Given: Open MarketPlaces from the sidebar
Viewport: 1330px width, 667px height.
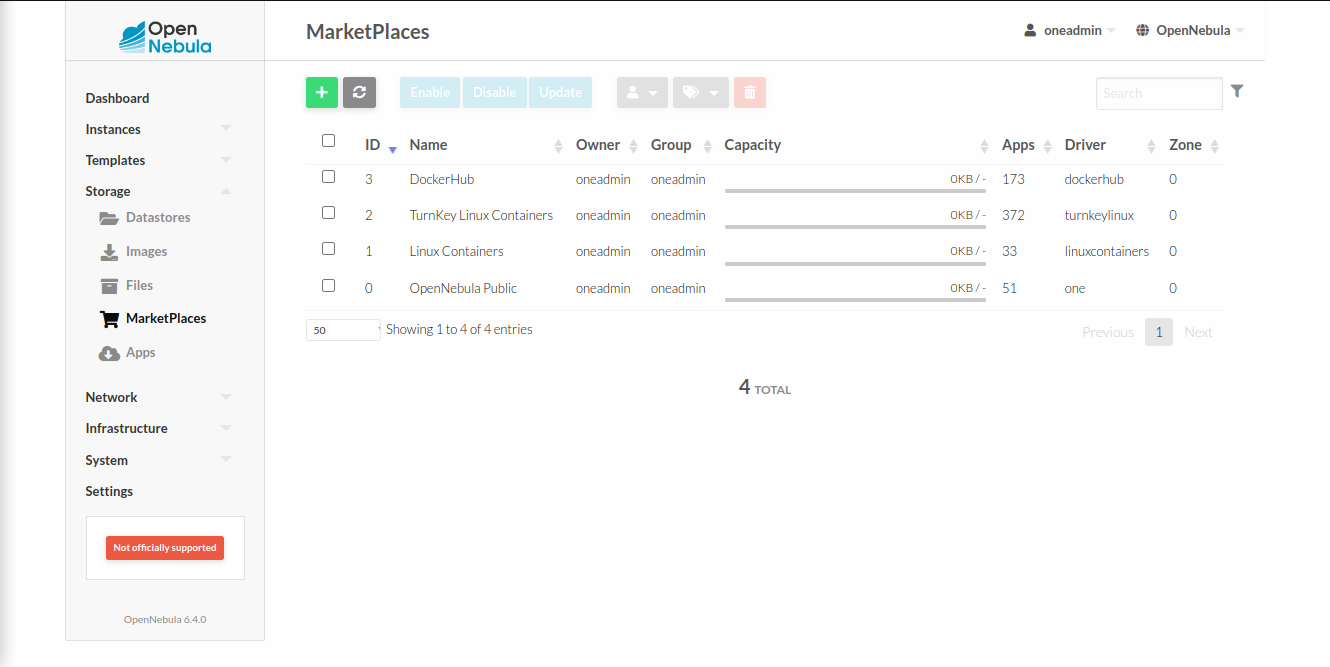Looking at the screenshot, I should coord(153,319).
